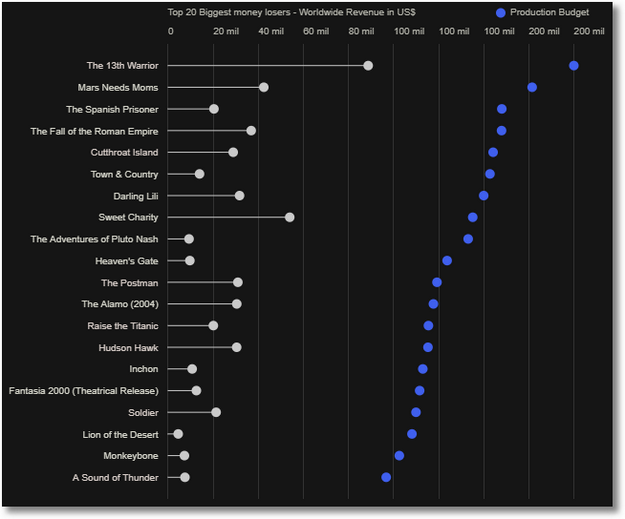
Task: Click the blue budget dot for Monkeybone
Action: 399,456
